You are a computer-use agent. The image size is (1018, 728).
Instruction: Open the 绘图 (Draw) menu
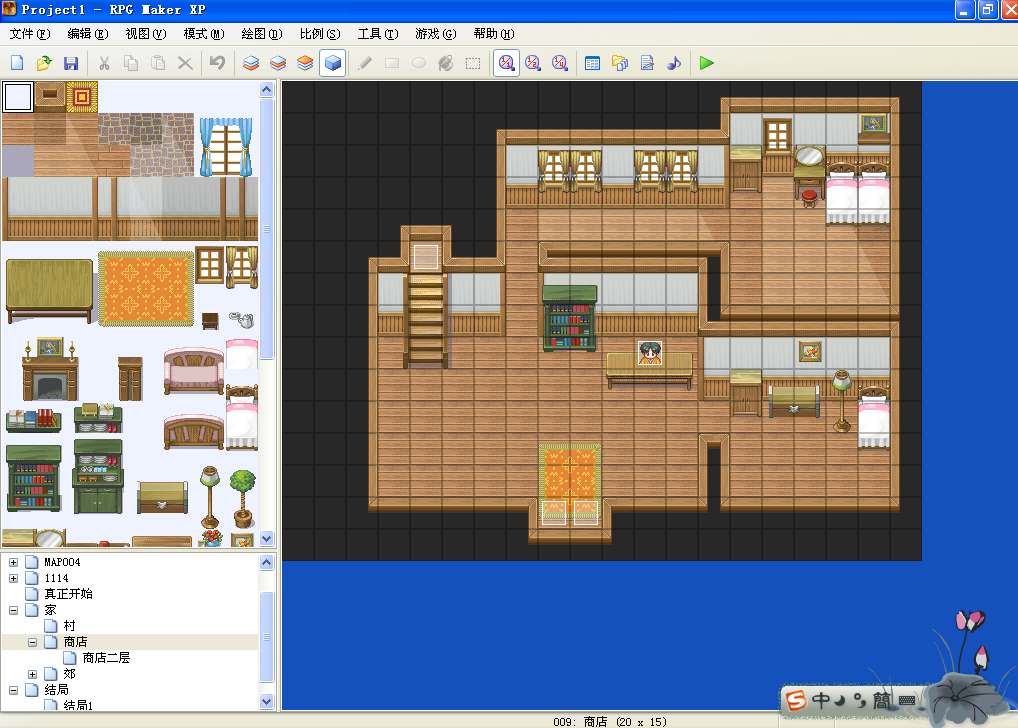click(x=262, y=34)
